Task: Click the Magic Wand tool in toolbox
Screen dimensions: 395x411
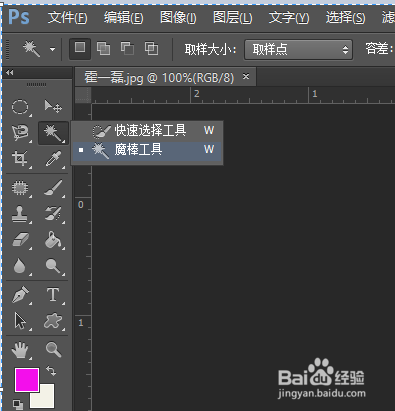Action: (x=53, y=133)
